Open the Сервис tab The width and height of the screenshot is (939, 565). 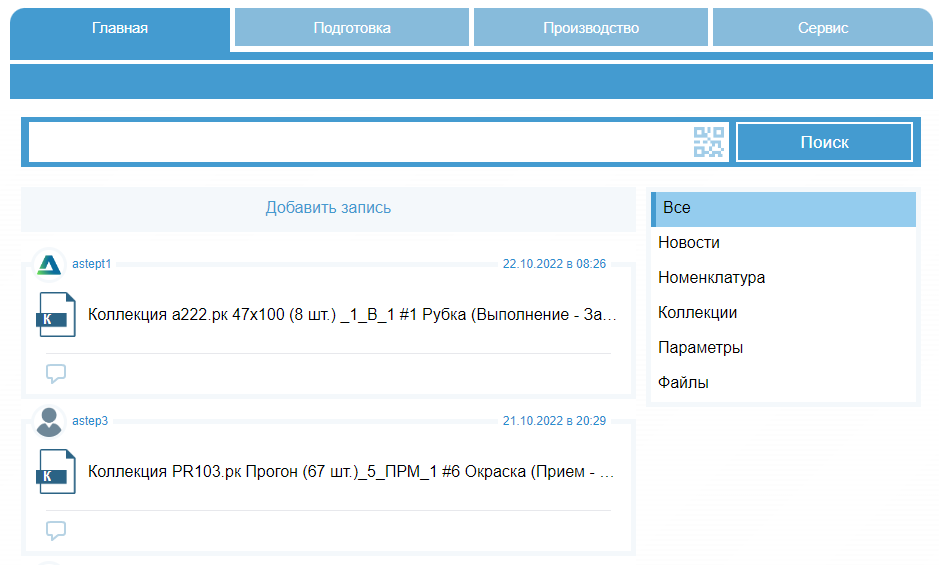[822, 28]
